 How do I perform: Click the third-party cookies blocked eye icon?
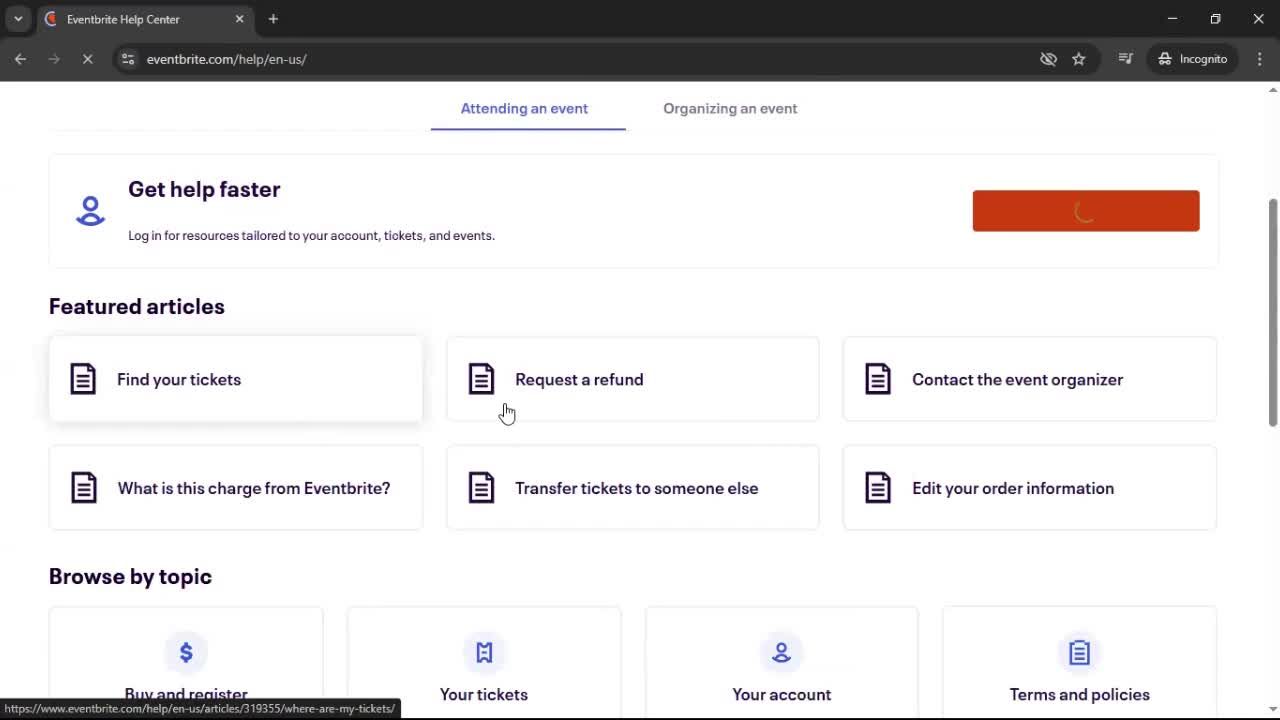coord(1048,59)
